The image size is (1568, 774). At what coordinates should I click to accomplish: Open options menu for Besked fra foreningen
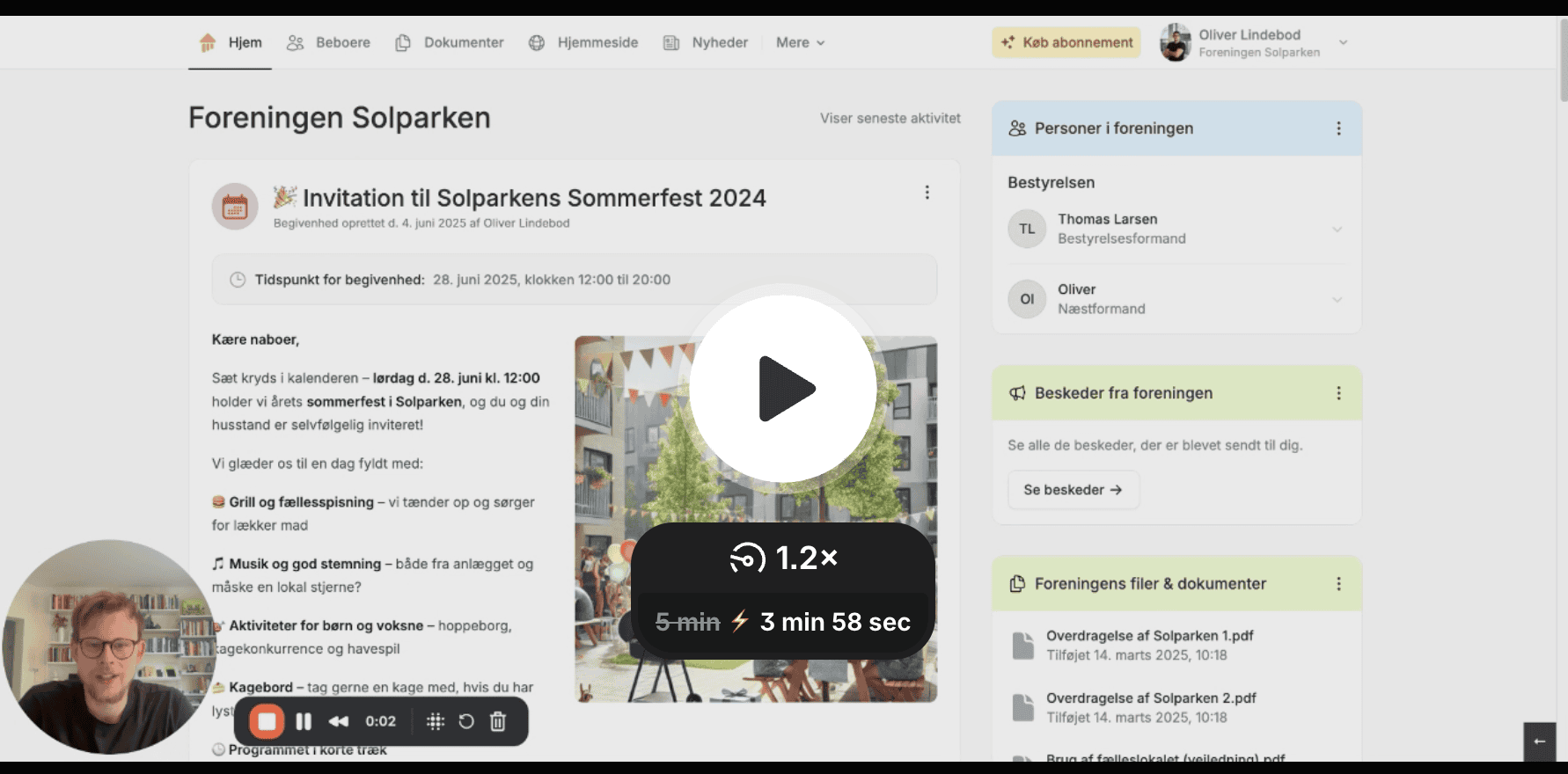(1338, 393)
